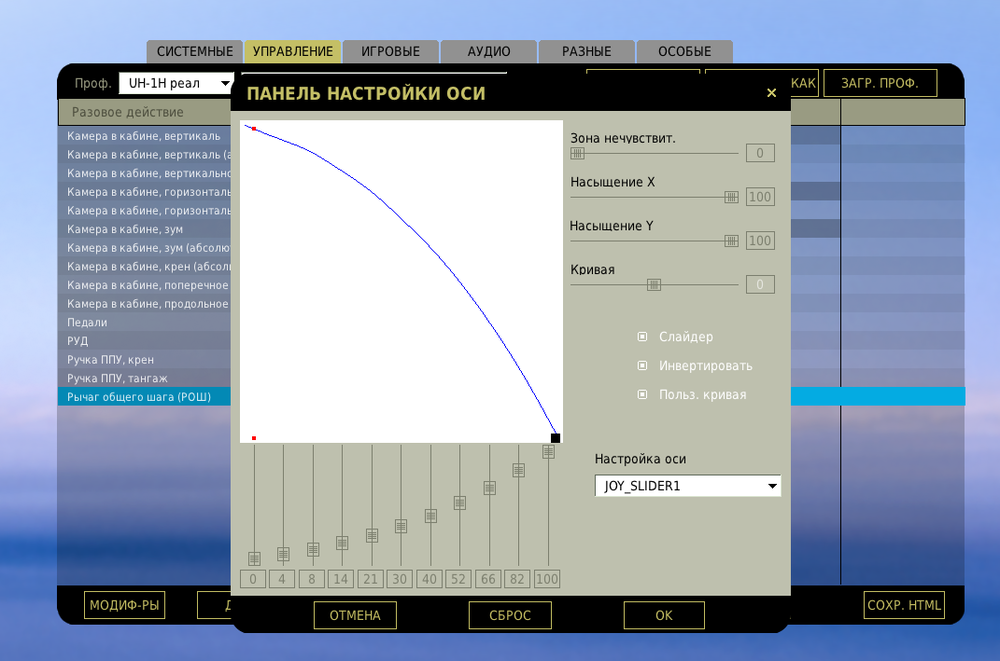Click the Кривая slider handle

pyautogui.click(x=654, y=285)
